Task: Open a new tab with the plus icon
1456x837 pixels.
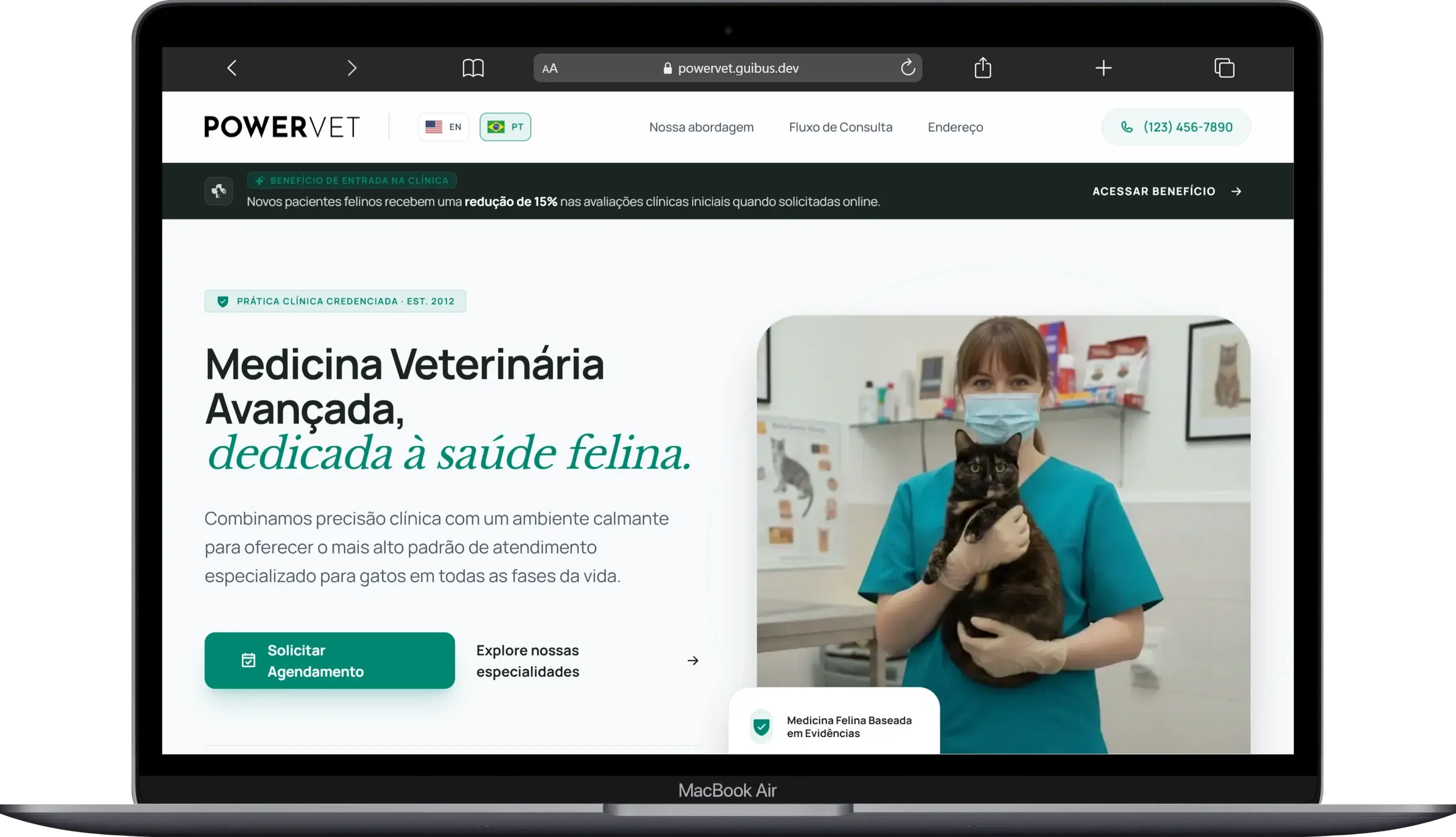Action: click(x=1103, y=68)
